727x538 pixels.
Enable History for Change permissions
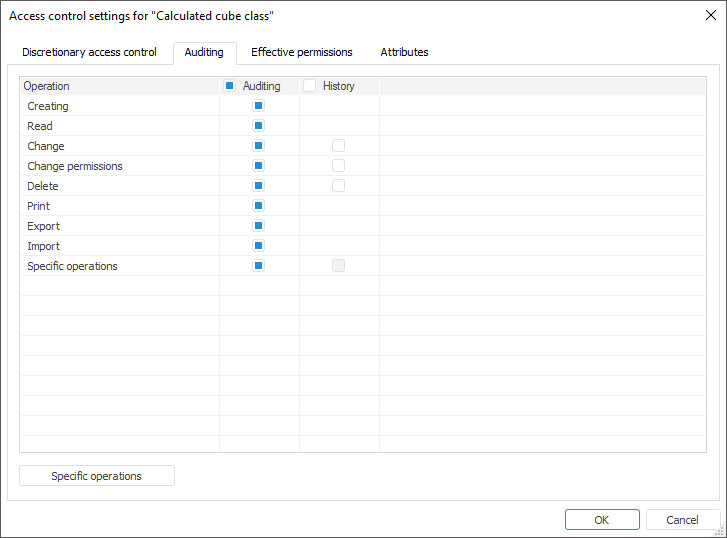tap(339, 166)
